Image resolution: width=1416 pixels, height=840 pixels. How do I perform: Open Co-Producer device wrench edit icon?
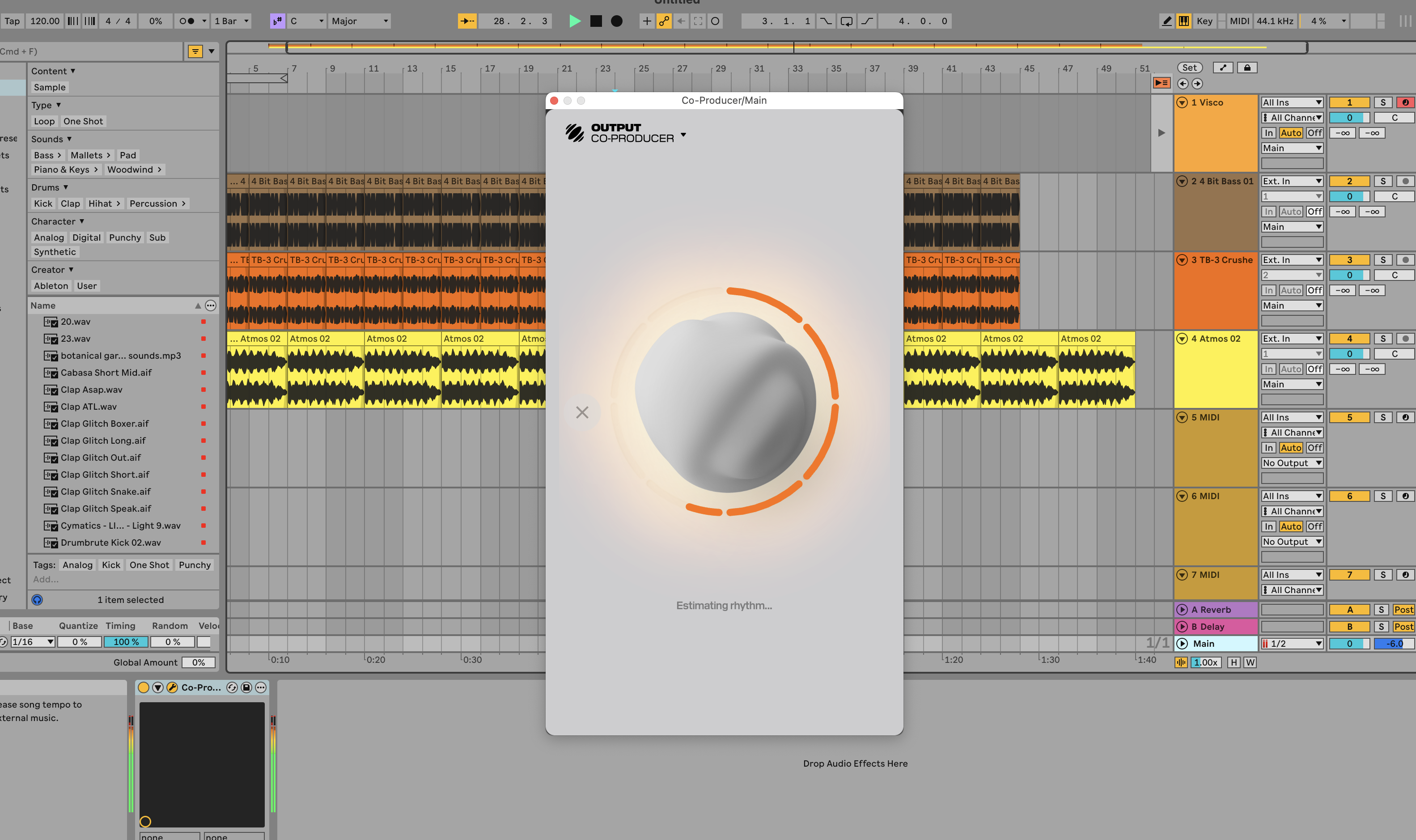pyautogui.click(x=172, y=687)
